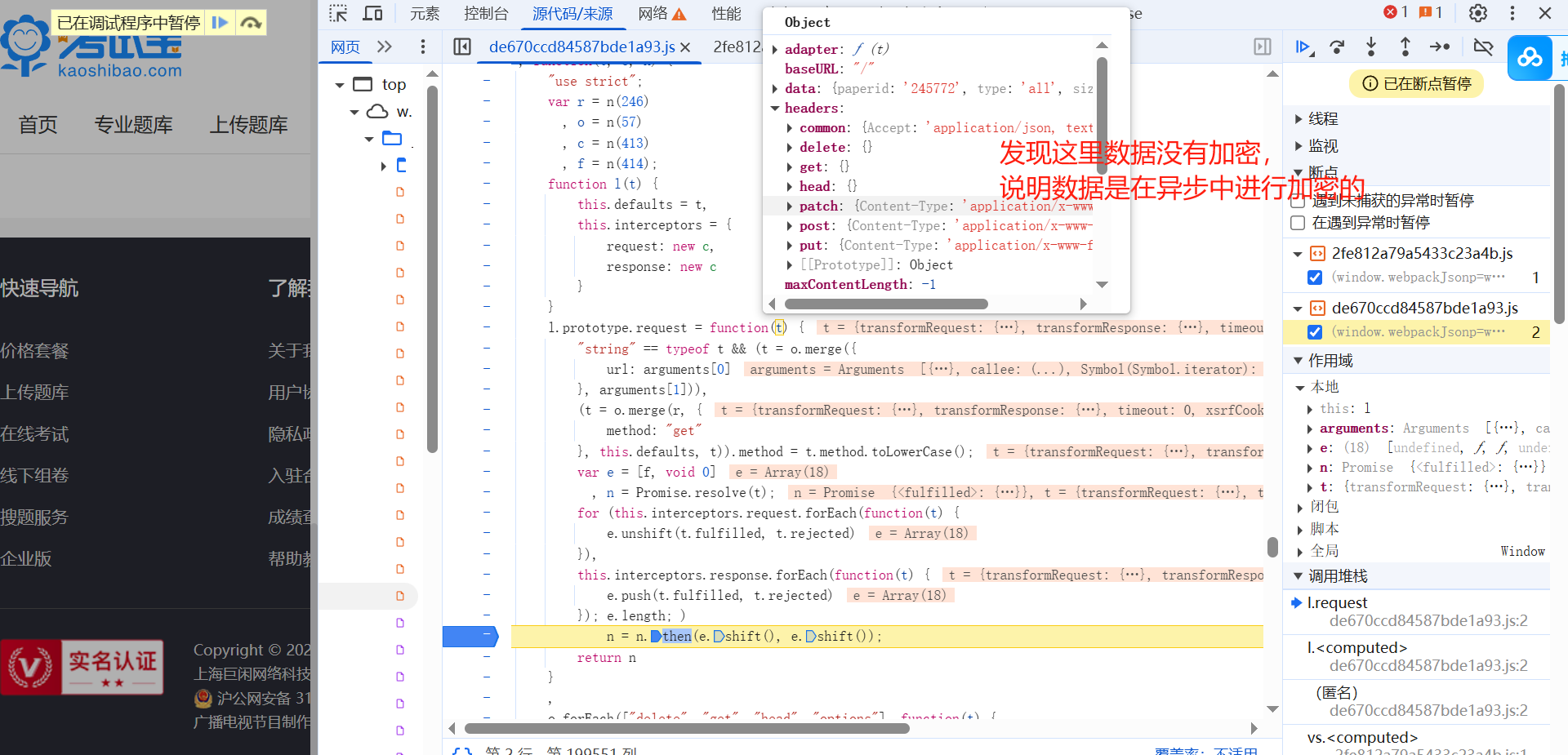Open the 源代码/来源 Sources tab

[x=572, y=13]
